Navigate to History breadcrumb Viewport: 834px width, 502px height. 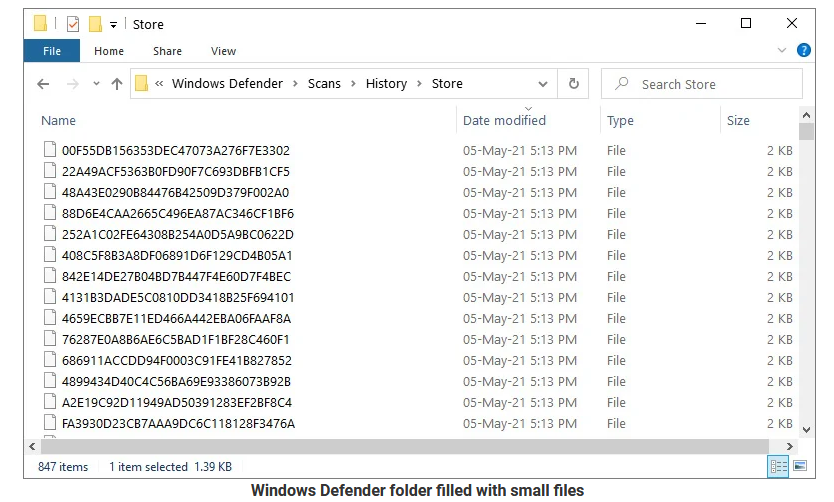386,83
